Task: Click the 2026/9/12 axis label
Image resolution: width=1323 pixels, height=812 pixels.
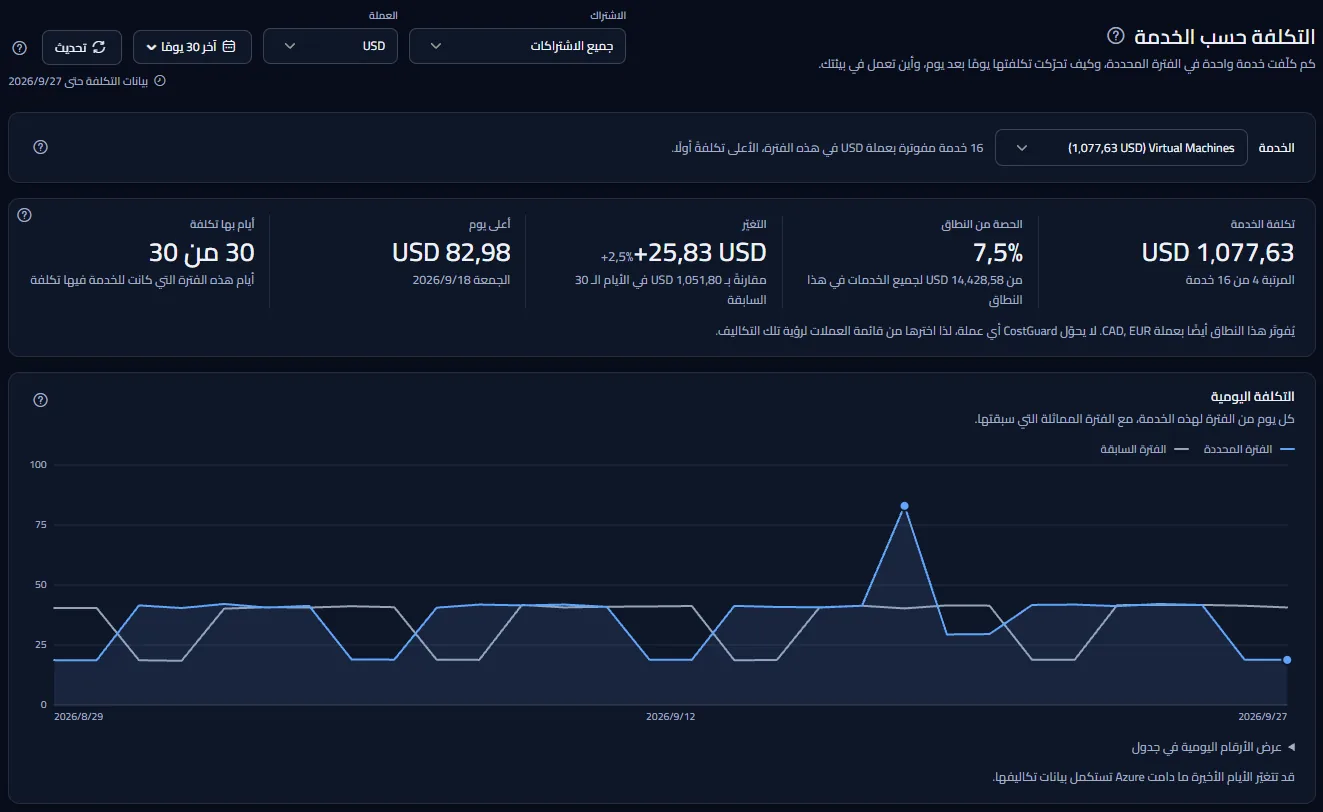Action: click(670, 717)
